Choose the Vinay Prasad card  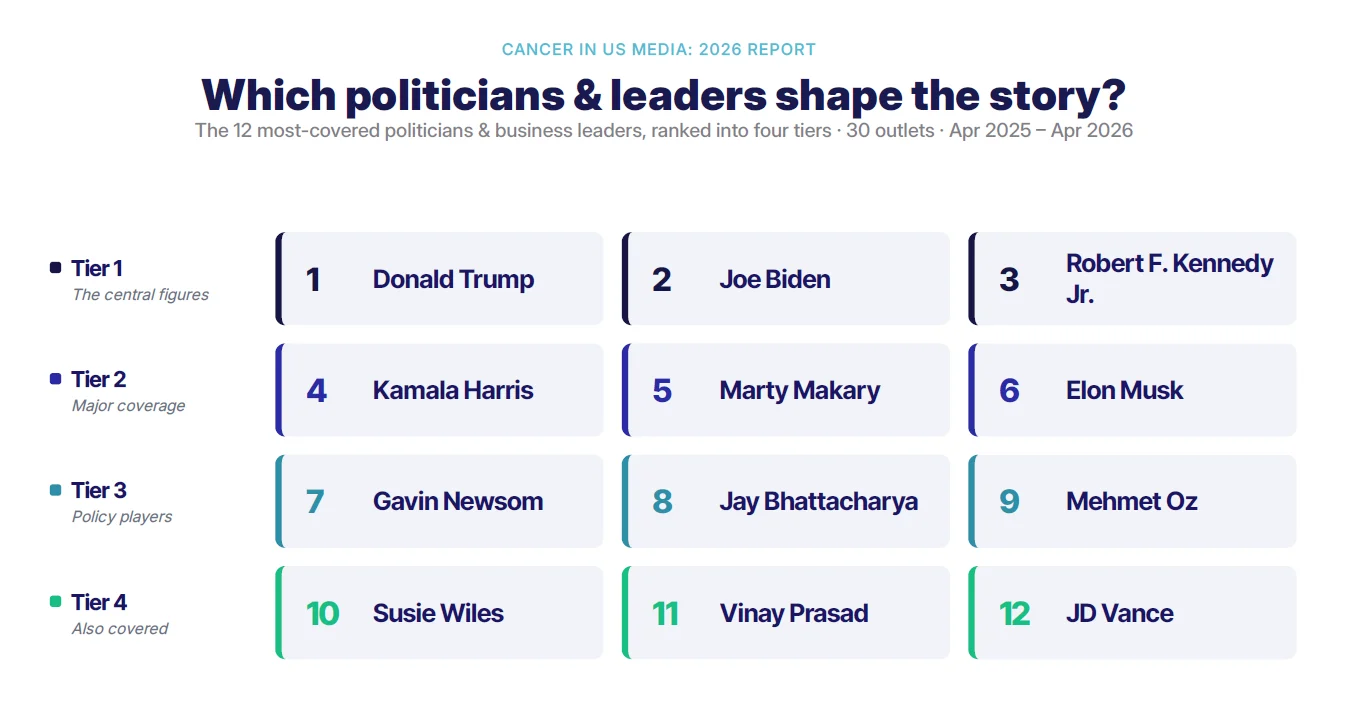tap(786, 613)
